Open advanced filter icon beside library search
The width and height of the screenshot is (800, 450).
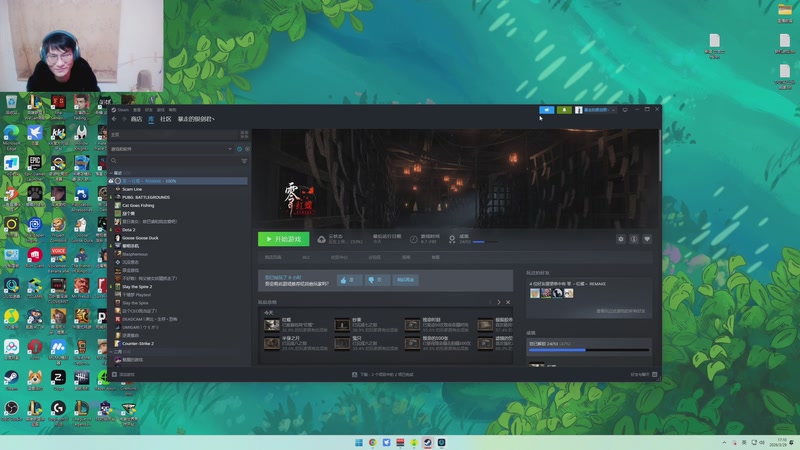[244, 161]
